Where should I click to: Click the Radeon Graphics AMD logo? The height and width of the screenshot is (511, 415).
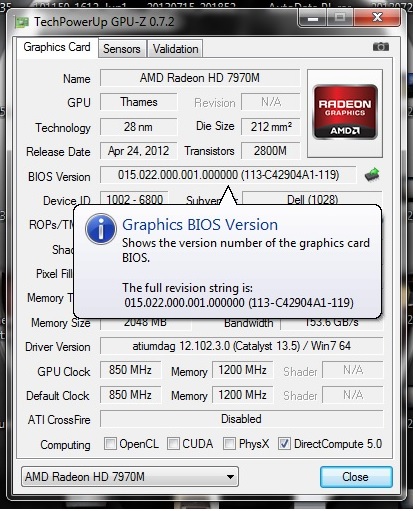click(345, 112)
